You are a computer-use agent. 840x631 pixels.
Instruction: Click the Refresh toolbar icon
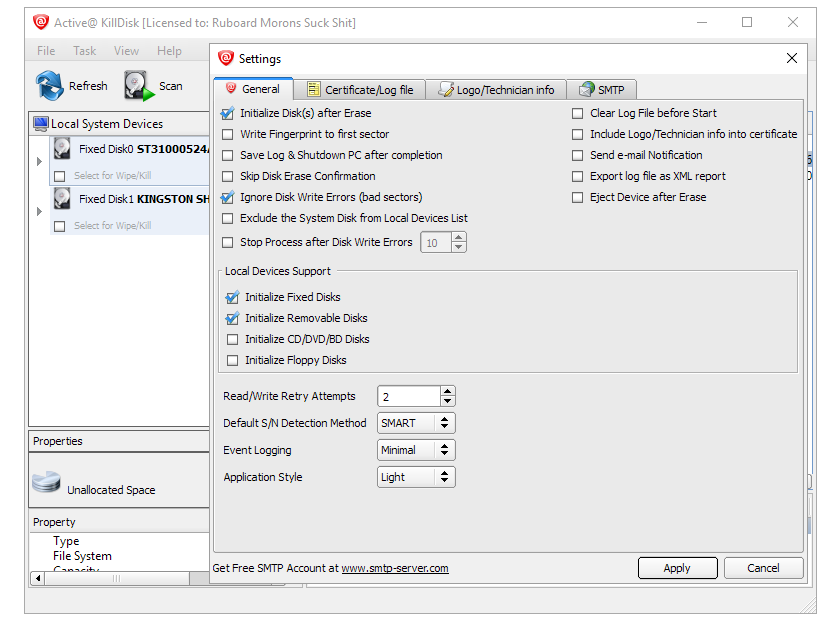[50, 86]
